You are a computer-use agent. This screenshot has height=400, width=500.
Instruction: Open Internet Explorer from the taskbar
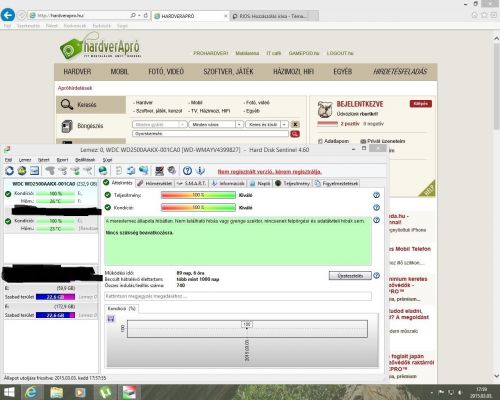(31, 392)
